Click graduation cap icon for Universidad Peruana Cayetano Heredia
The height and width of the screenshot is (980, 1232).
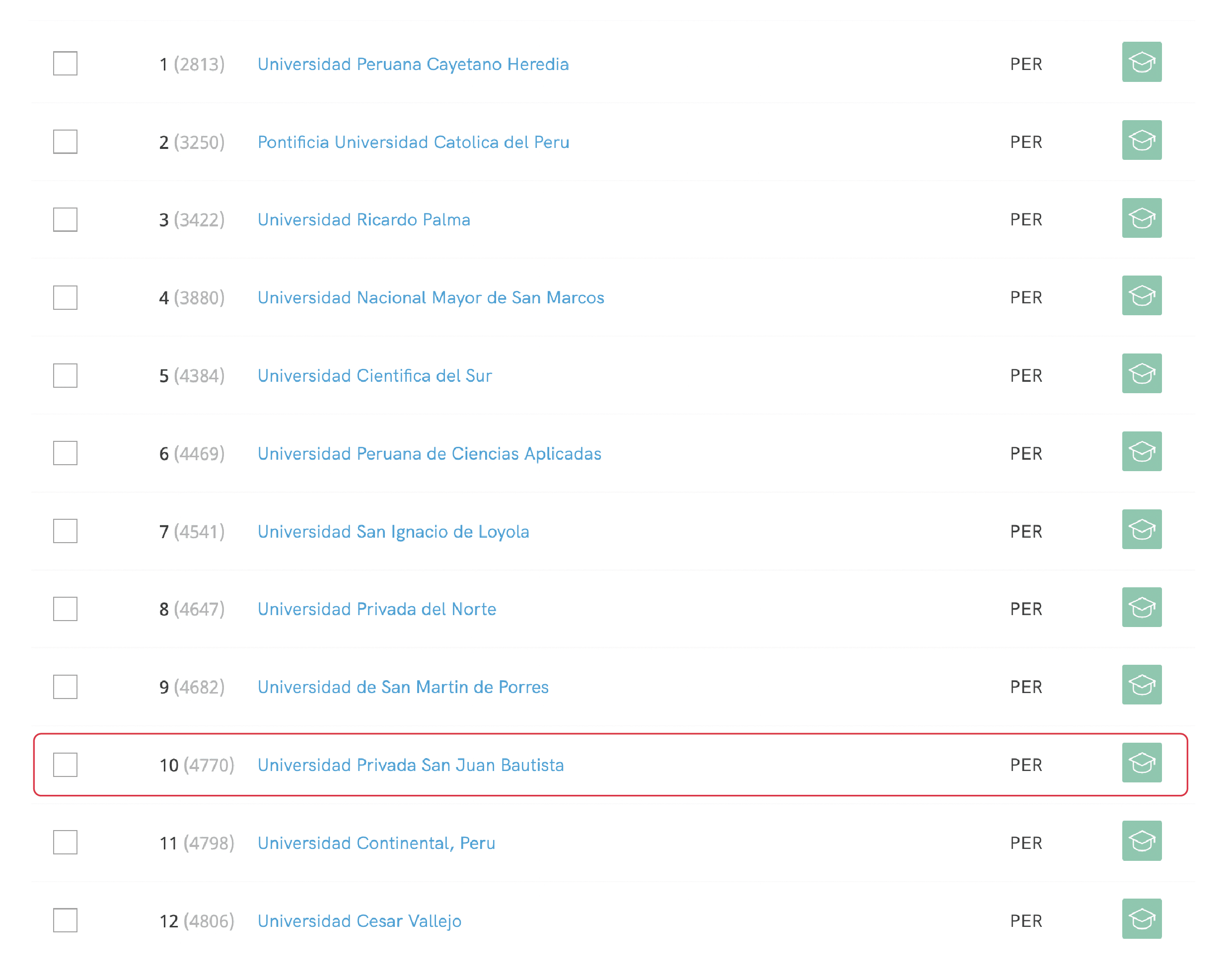click(x=1141, y=62)
